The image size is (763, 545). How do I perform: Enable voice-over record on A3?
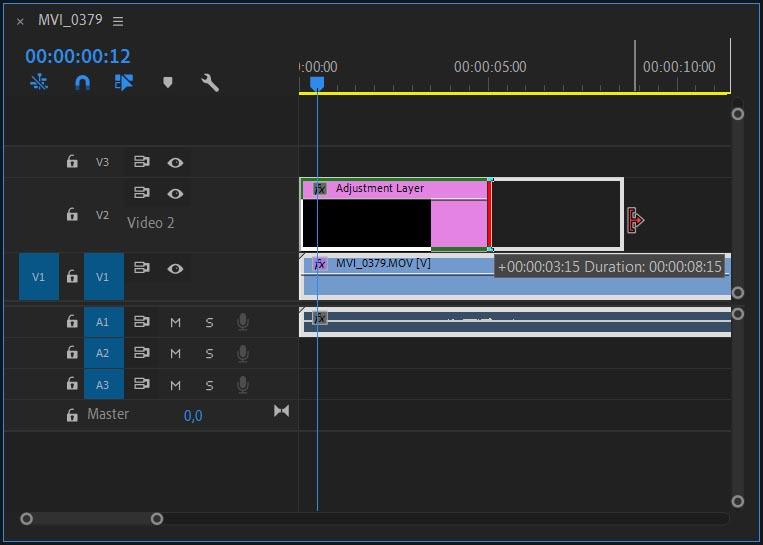(x=242, y=384)
